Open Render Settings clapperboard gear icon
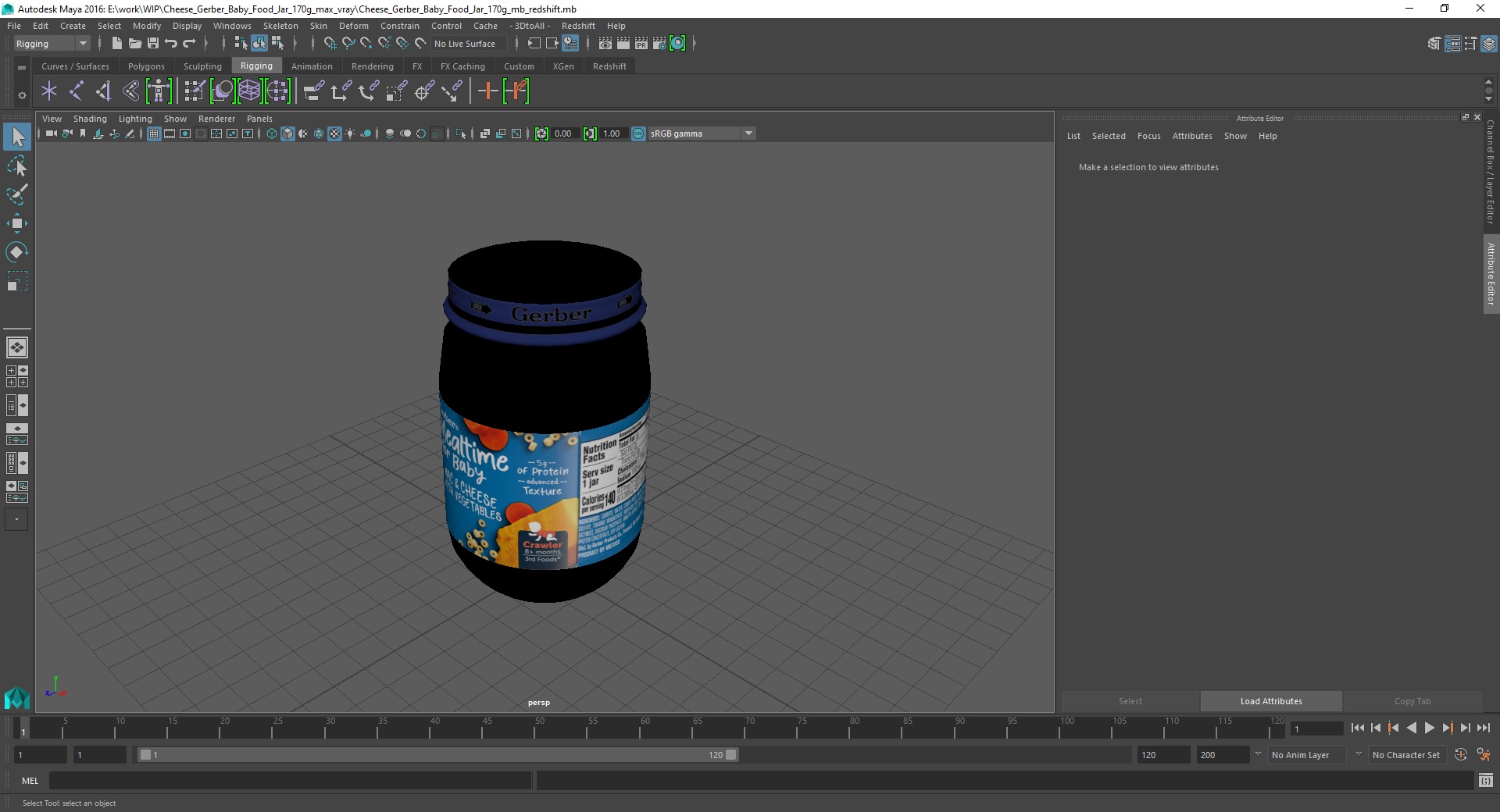 (x=659, y=44)
